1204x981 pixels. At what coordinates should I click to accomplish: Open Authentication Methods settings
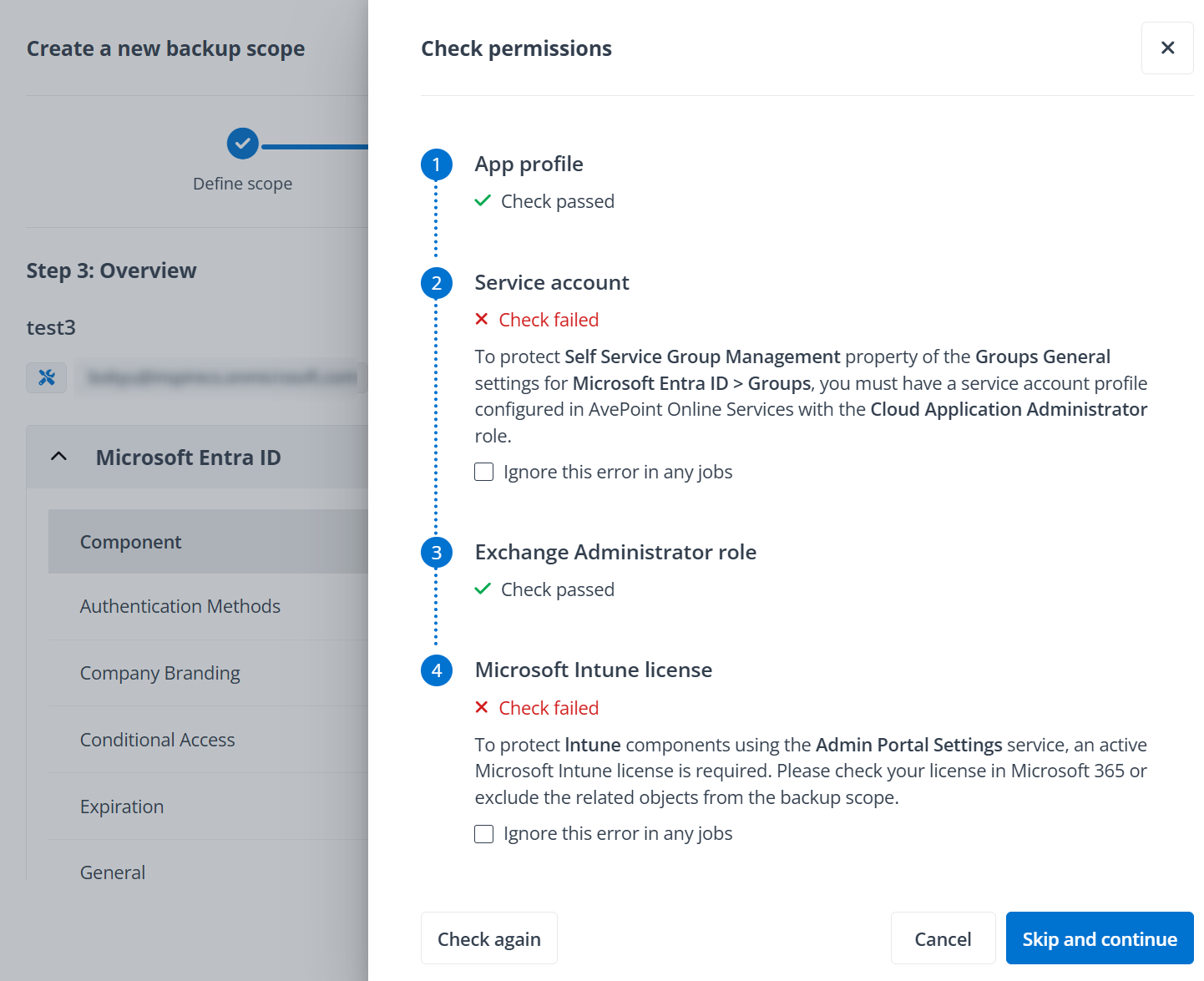coord(180,606)
